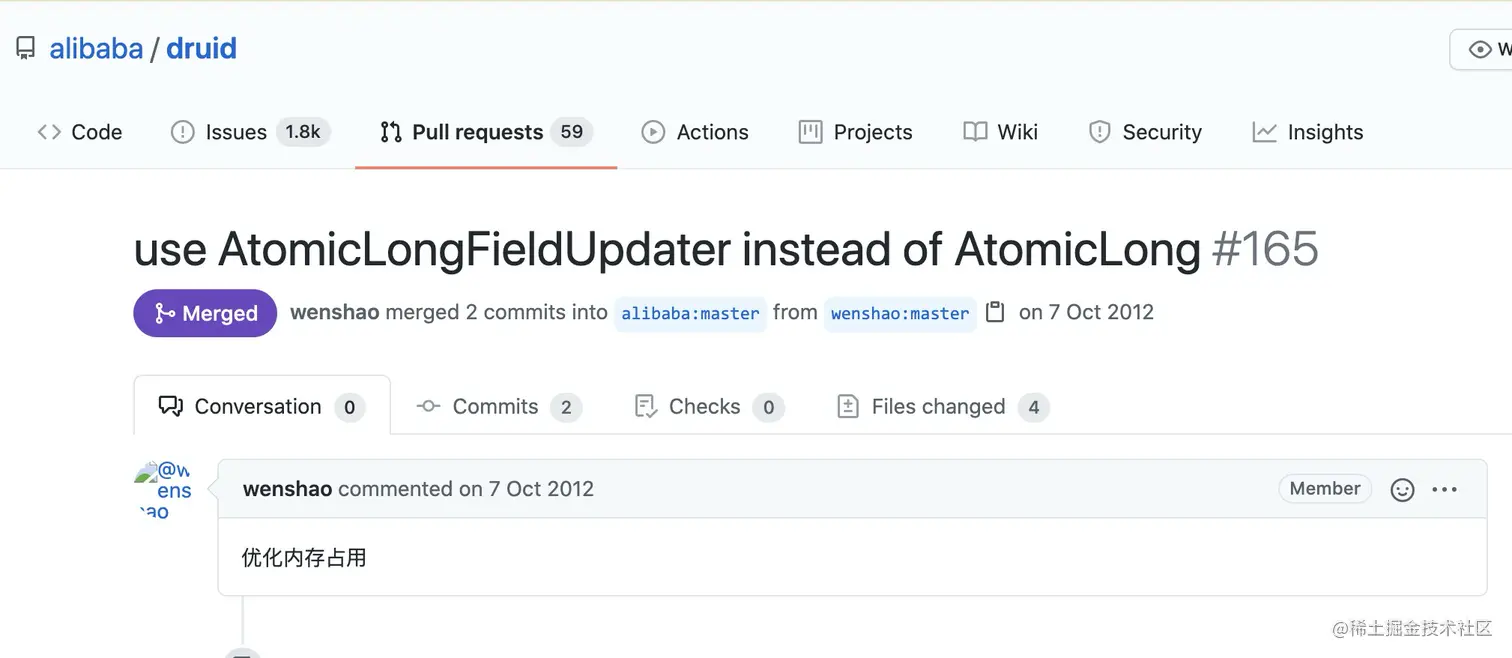
Task: Switch to Files changed tab
Action: tap(942, 407)
